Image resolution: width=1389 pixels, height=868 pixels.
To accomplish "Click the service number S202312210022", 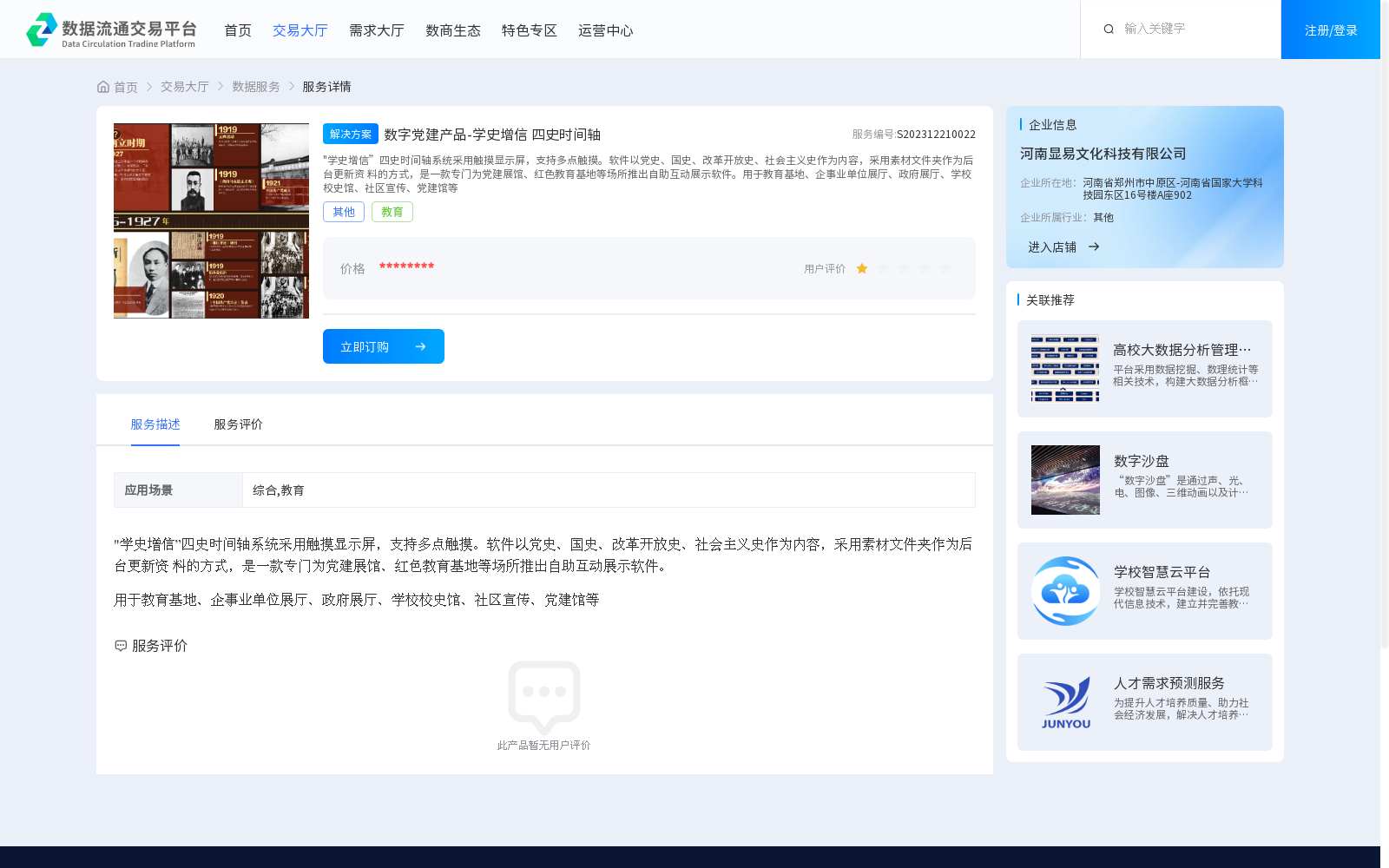I will pos(936,135).
